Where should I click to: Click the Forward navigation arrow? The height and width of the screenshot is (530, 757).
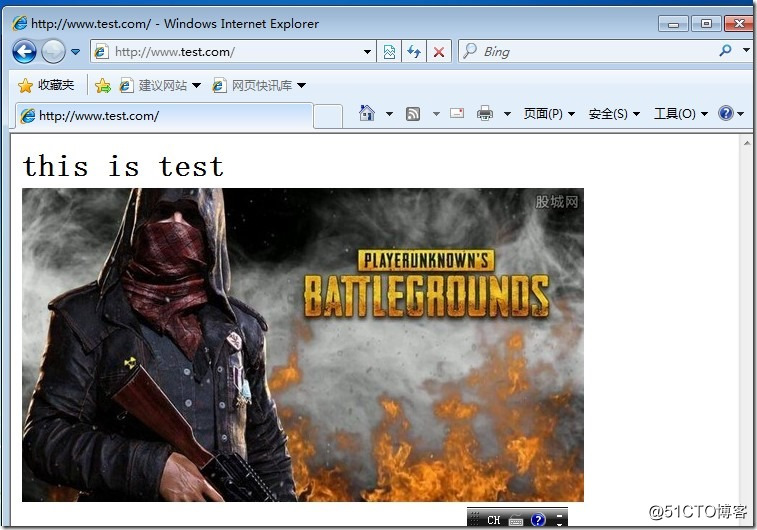click(53, 51)
